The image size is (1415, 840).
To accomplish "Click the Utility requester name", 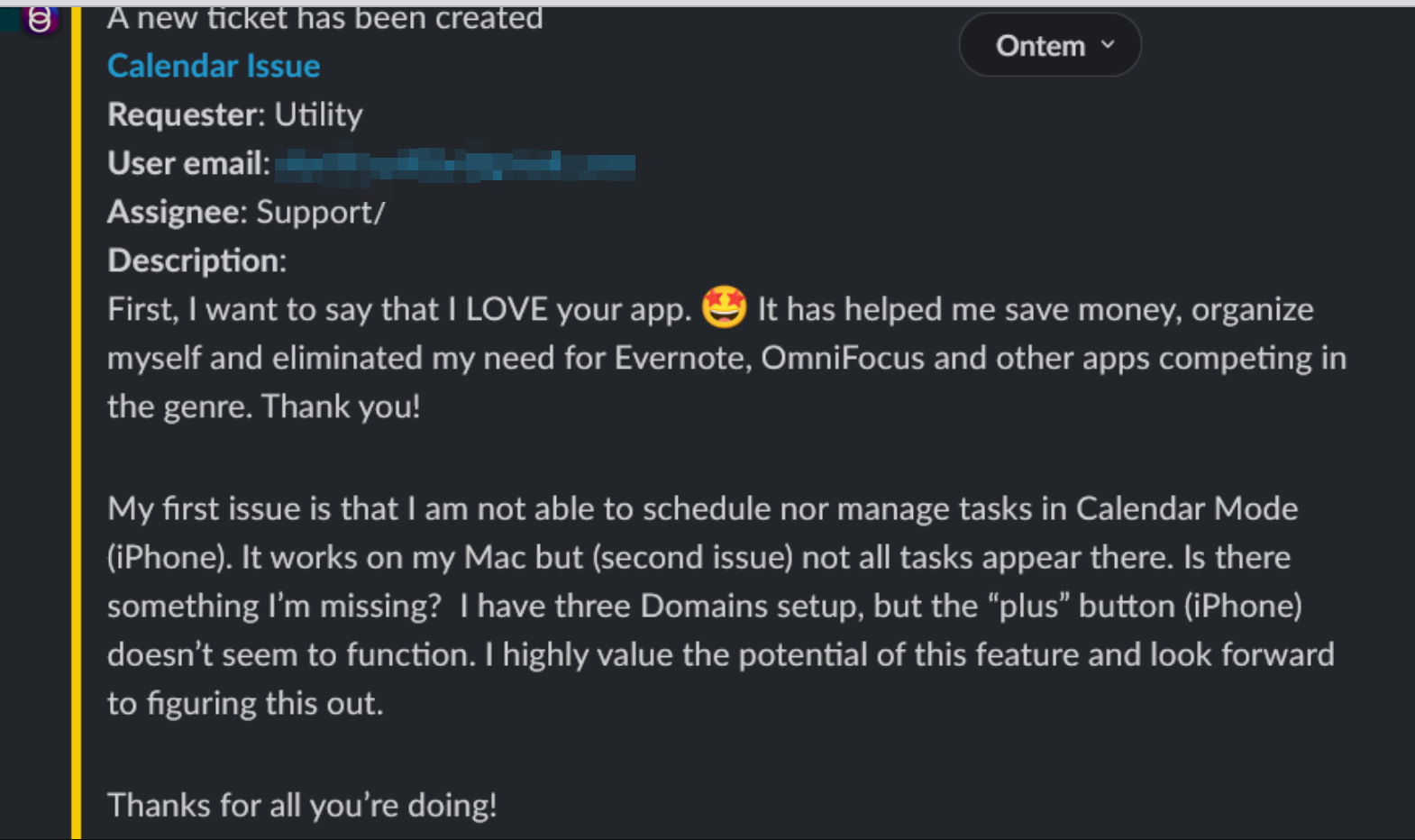I will [318, 115].
